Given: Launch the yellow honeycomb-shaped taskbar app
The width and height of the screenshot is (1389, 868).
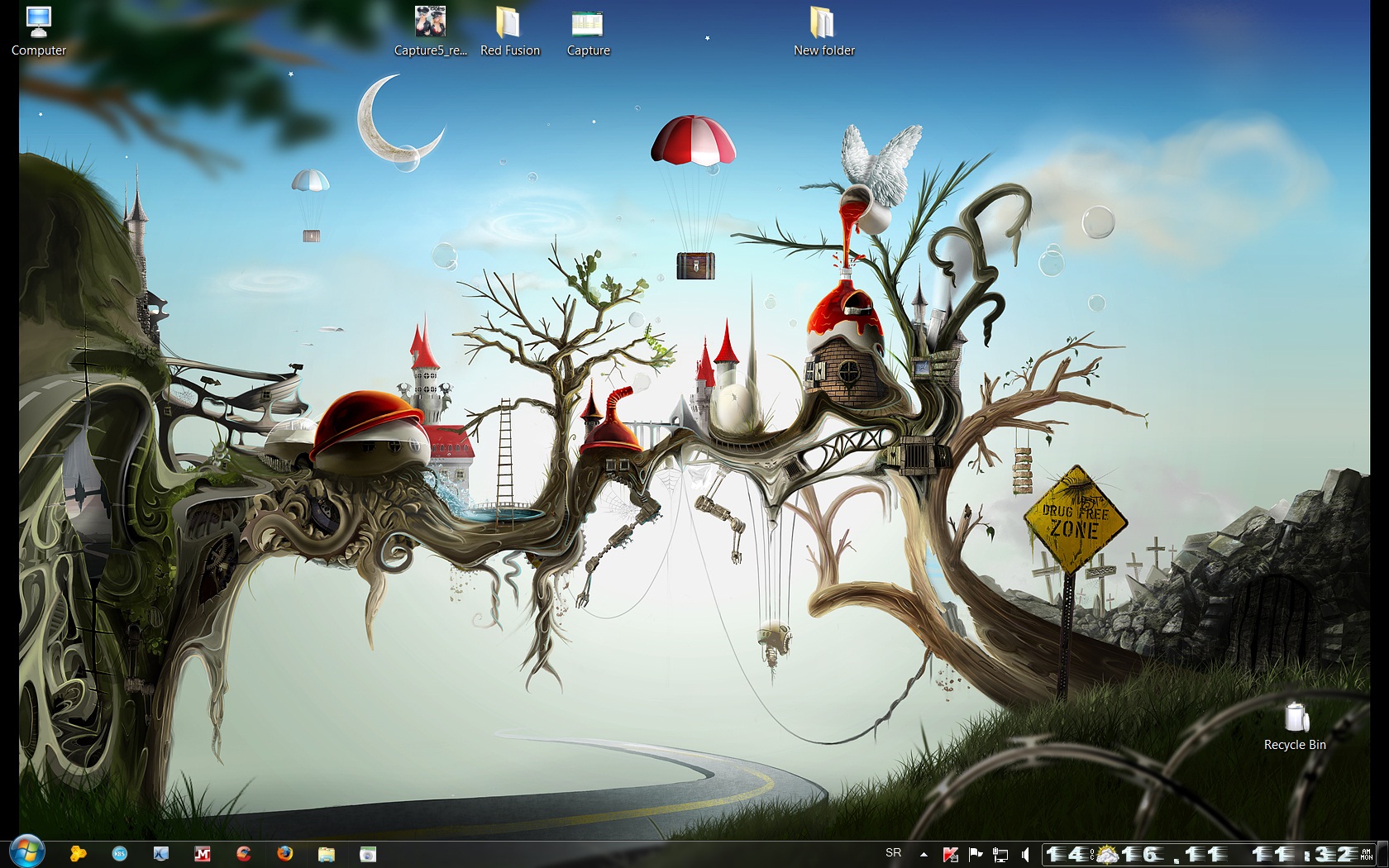Looking at the screenshot, I should pos(79,854).
